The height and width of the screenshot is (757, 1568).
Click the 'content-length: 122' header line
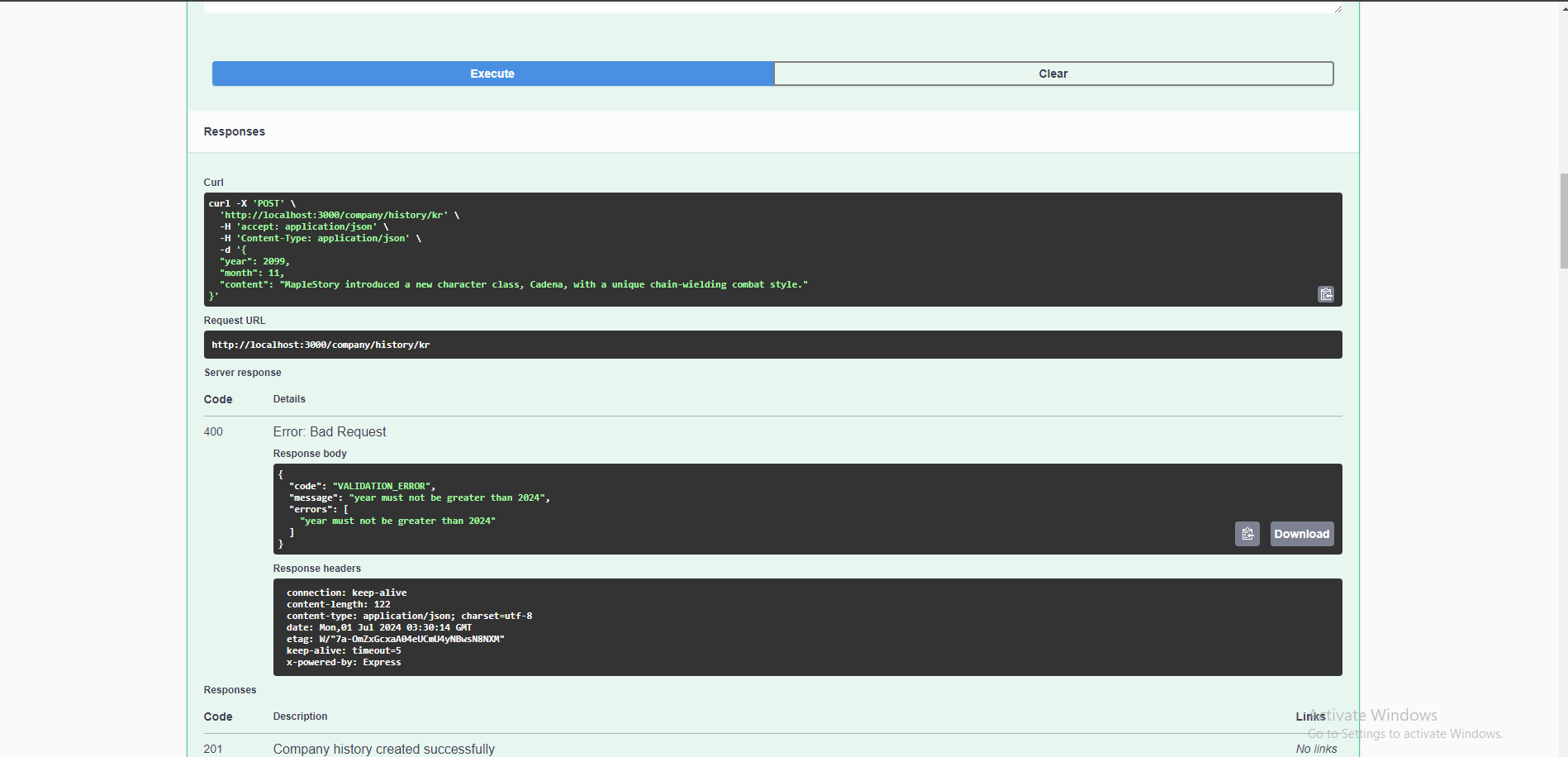(338, 604)
